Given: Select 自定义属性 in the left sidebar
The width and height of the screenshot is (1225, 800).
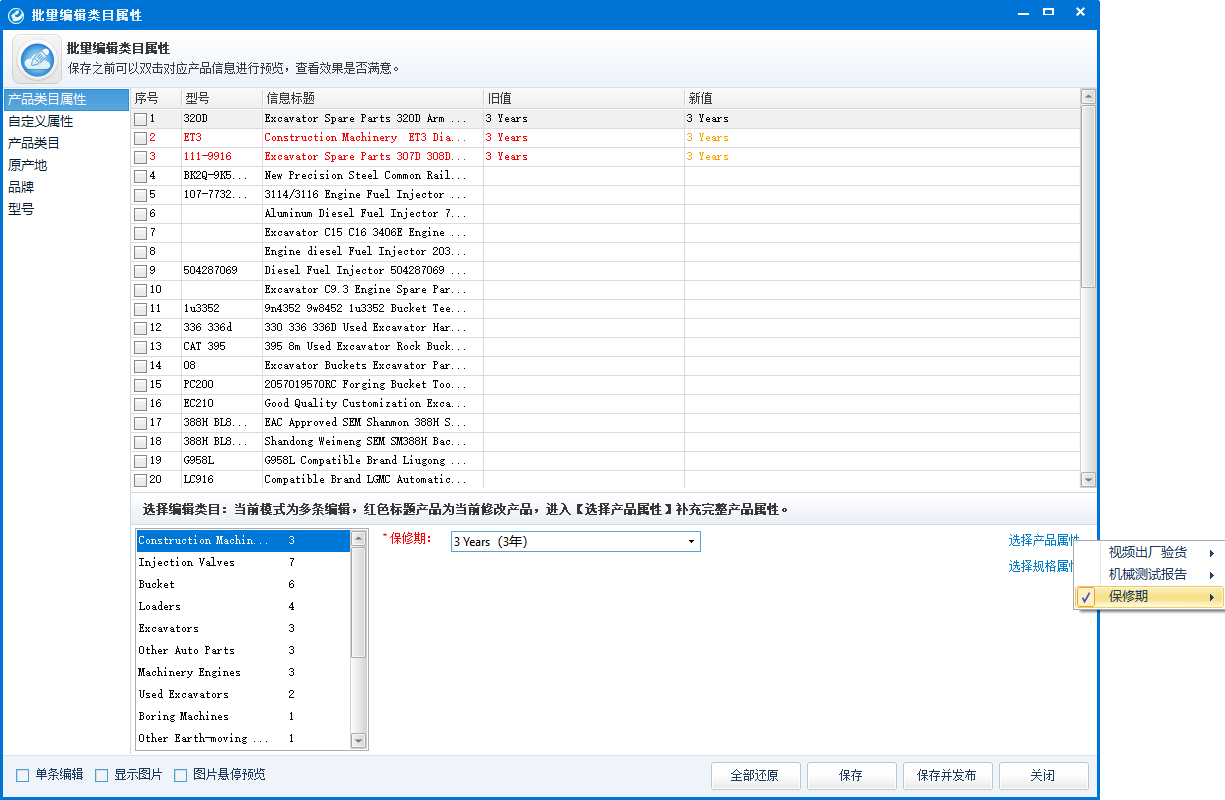Looking at the screenshot, I should point(40,121).
